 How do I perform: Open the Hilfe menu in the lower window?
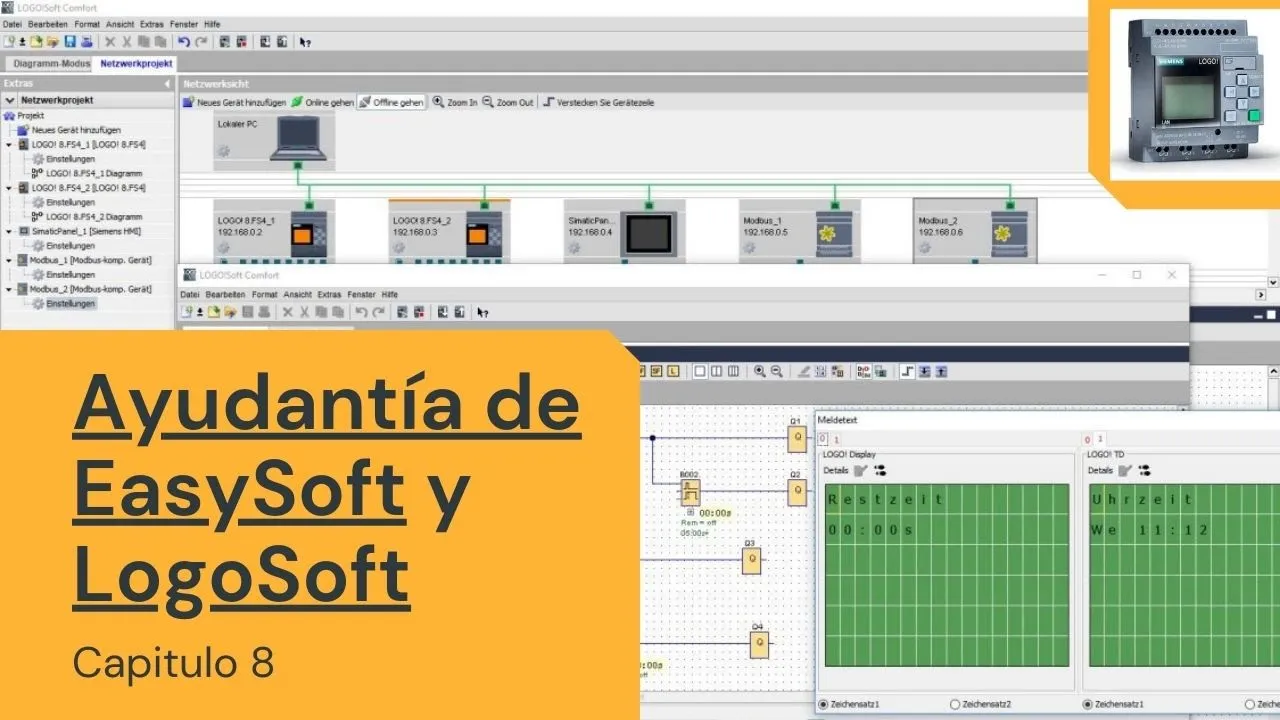click(x=390, y=295)
